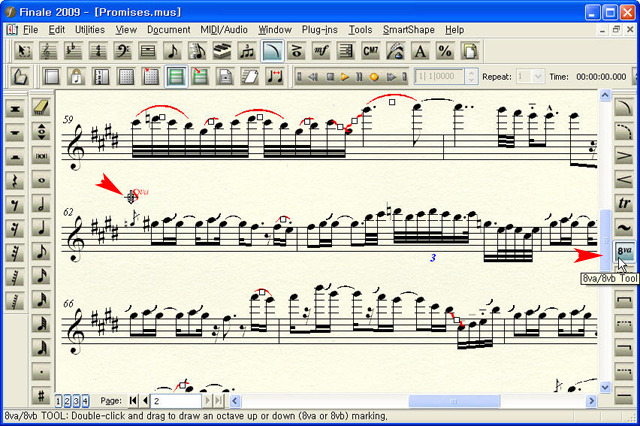Image resolution: width=640 pixels, height=426 pixels.
Task: Open the Utilities menu
Action: click(90, 30)
